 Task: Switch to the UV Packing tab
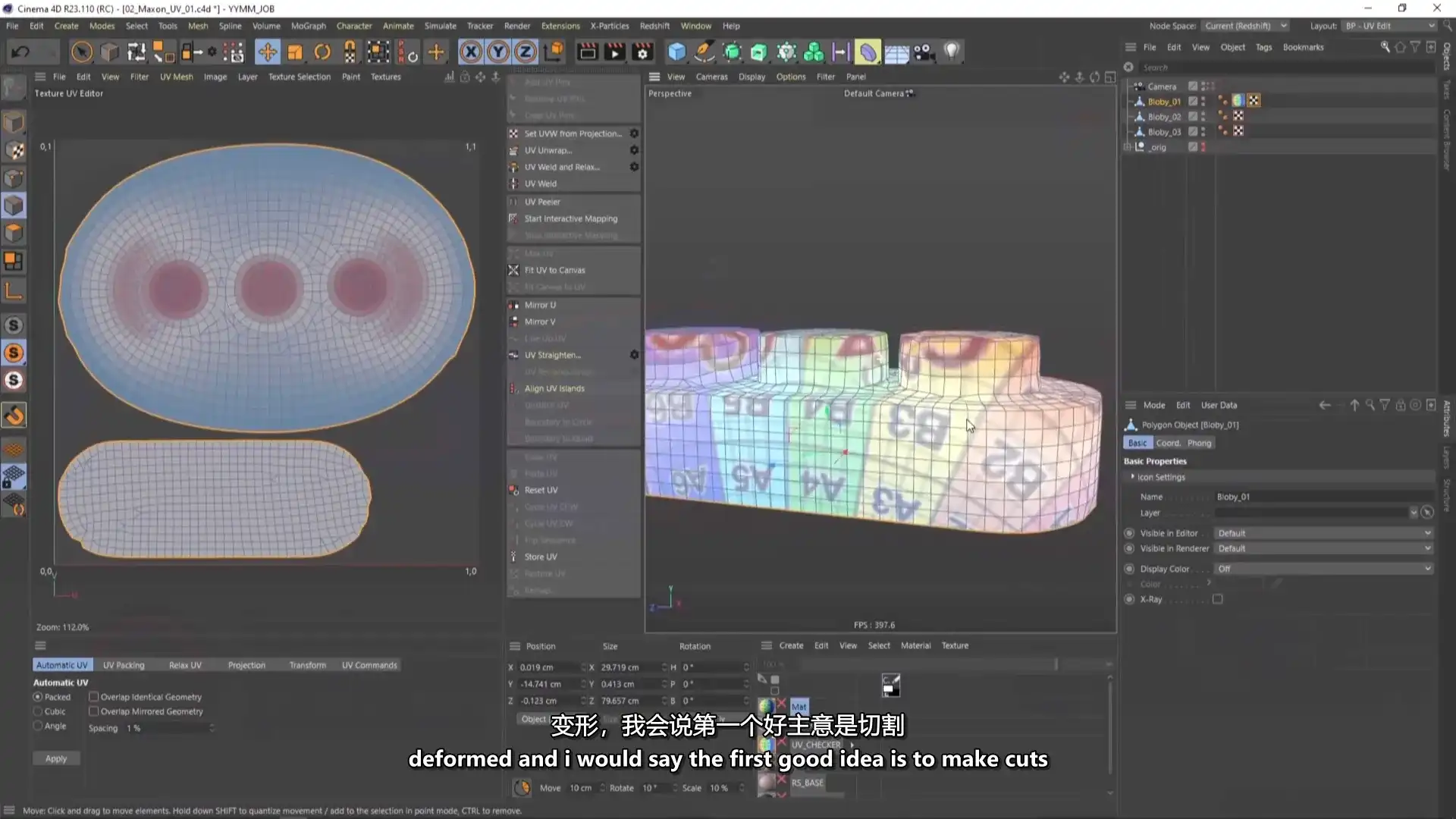124,665
